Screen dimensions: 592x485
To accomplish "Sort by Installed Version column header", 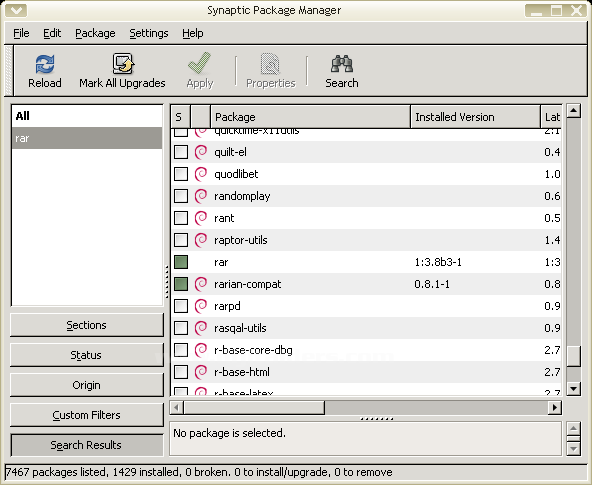I will [x=475, y=117].
